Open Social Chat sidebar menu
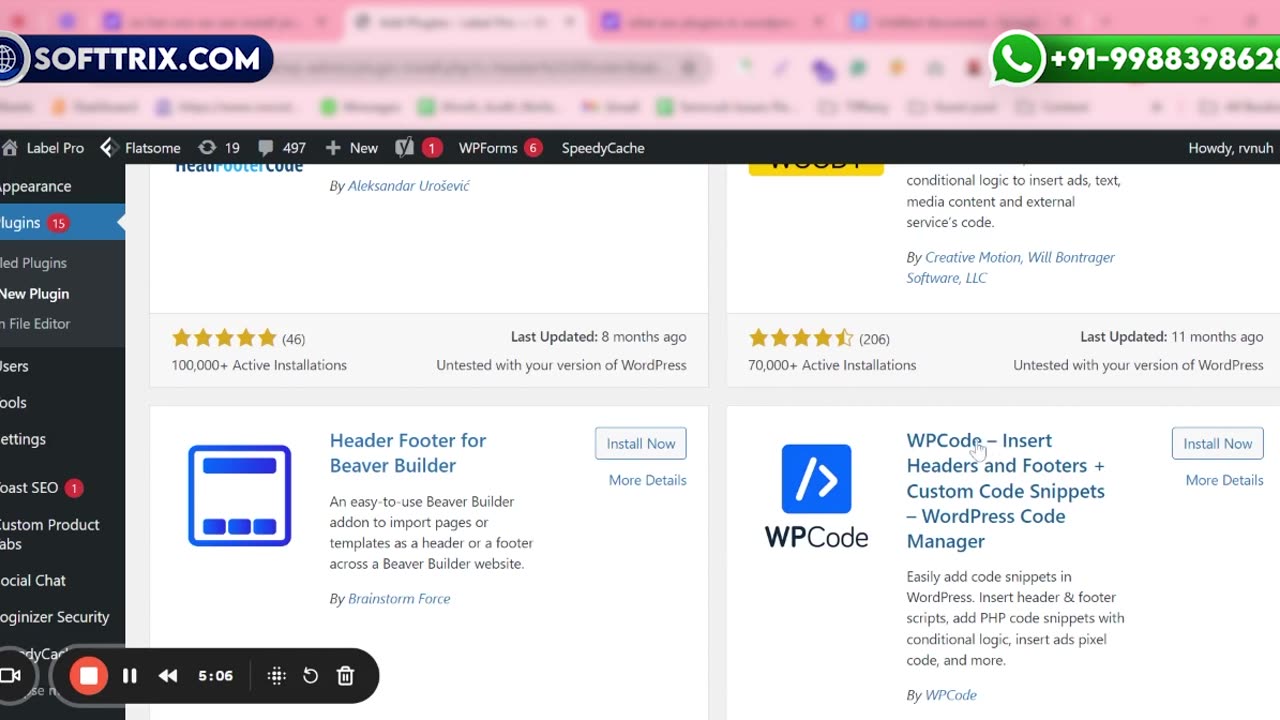Image resolution: width=1280 pixels, height=720 pixels. click(33, 580)
